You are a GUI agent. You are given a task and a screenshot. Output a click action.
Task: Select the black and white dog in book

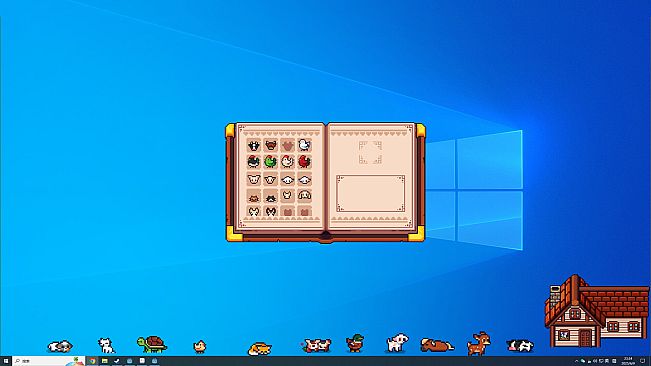click(271, 211)
